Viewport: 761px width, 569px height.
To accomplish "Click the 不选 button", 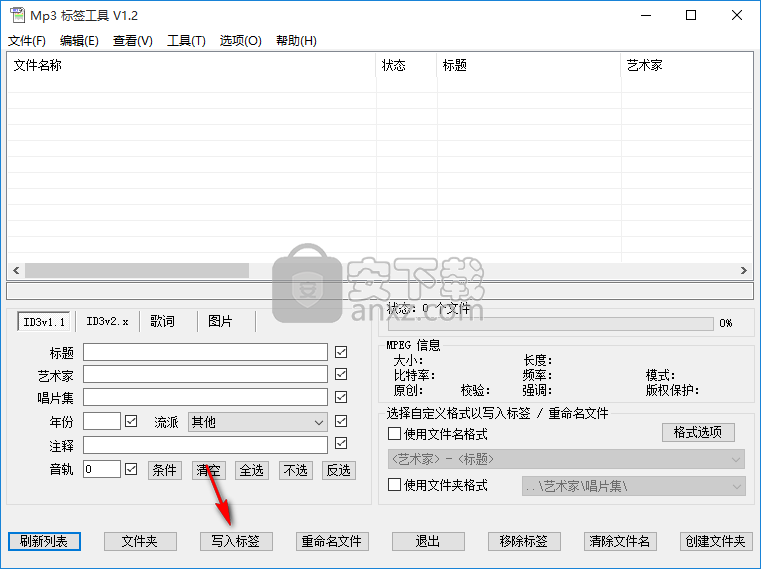I will coord(296,470).
